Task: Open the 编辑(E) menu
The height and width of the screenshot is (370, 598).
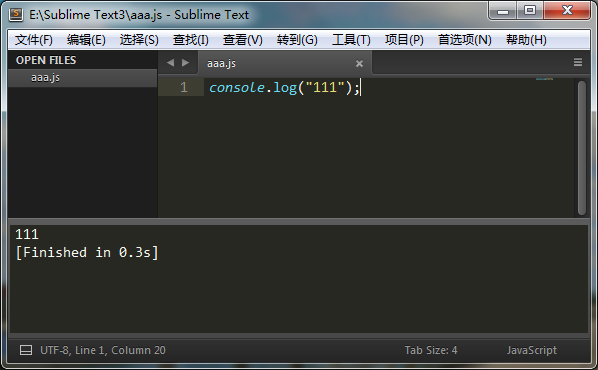Action: [x=86, y=40]
